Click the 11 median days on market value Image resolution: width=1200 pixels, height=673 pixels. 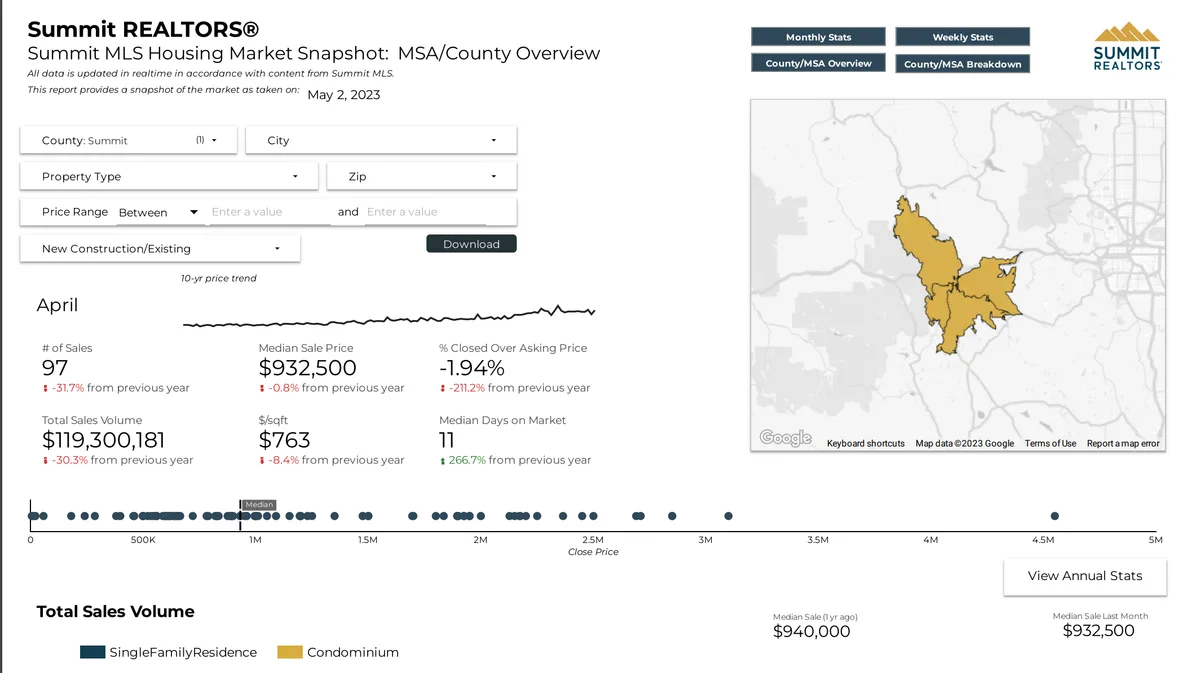point(447,440)
